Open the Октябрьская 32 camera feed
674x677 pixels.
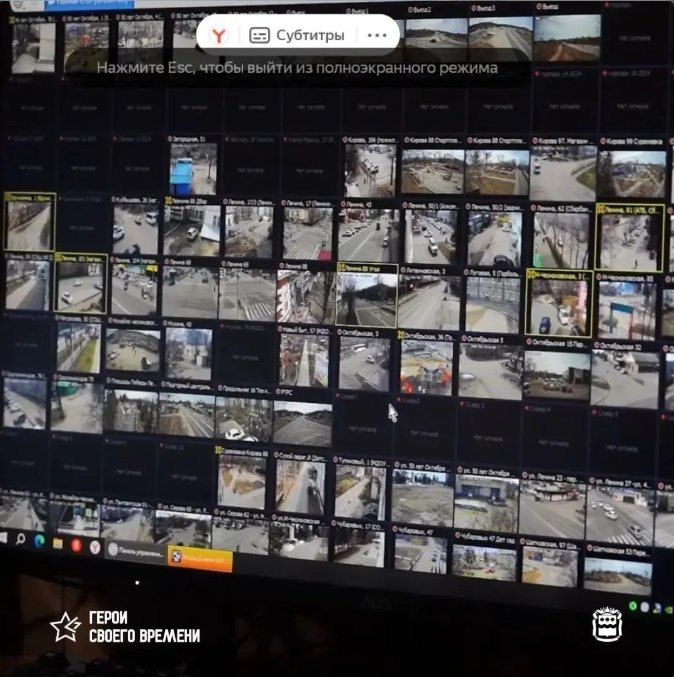click(624, 376)
